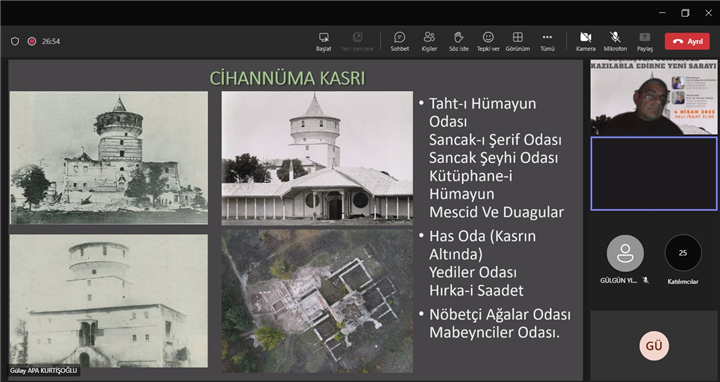
Task: Click the GÜ initials avatar tile
Action: click(x=654, y=346)
